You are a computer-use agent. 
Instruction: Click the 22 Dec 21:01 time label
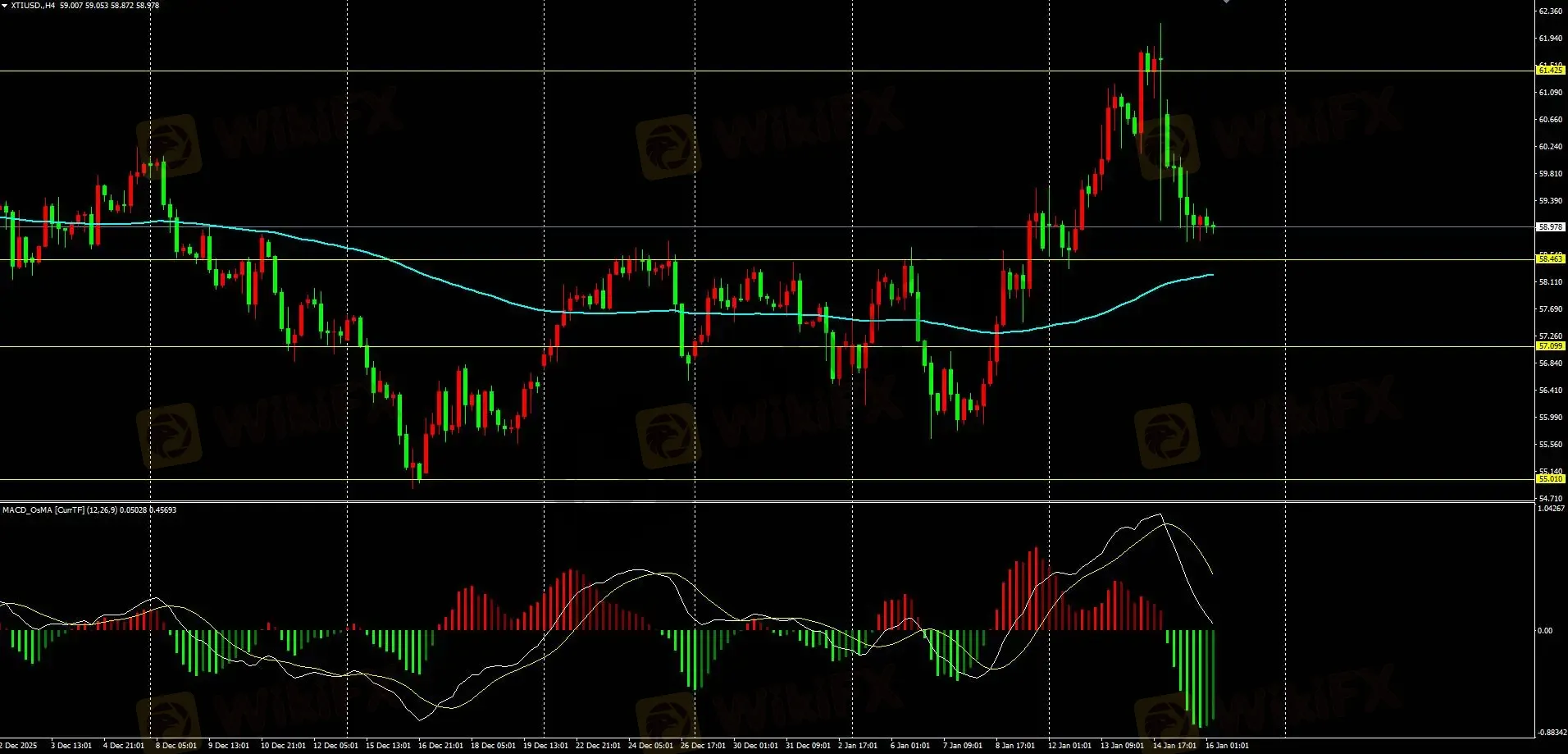[x=598, y=746]
